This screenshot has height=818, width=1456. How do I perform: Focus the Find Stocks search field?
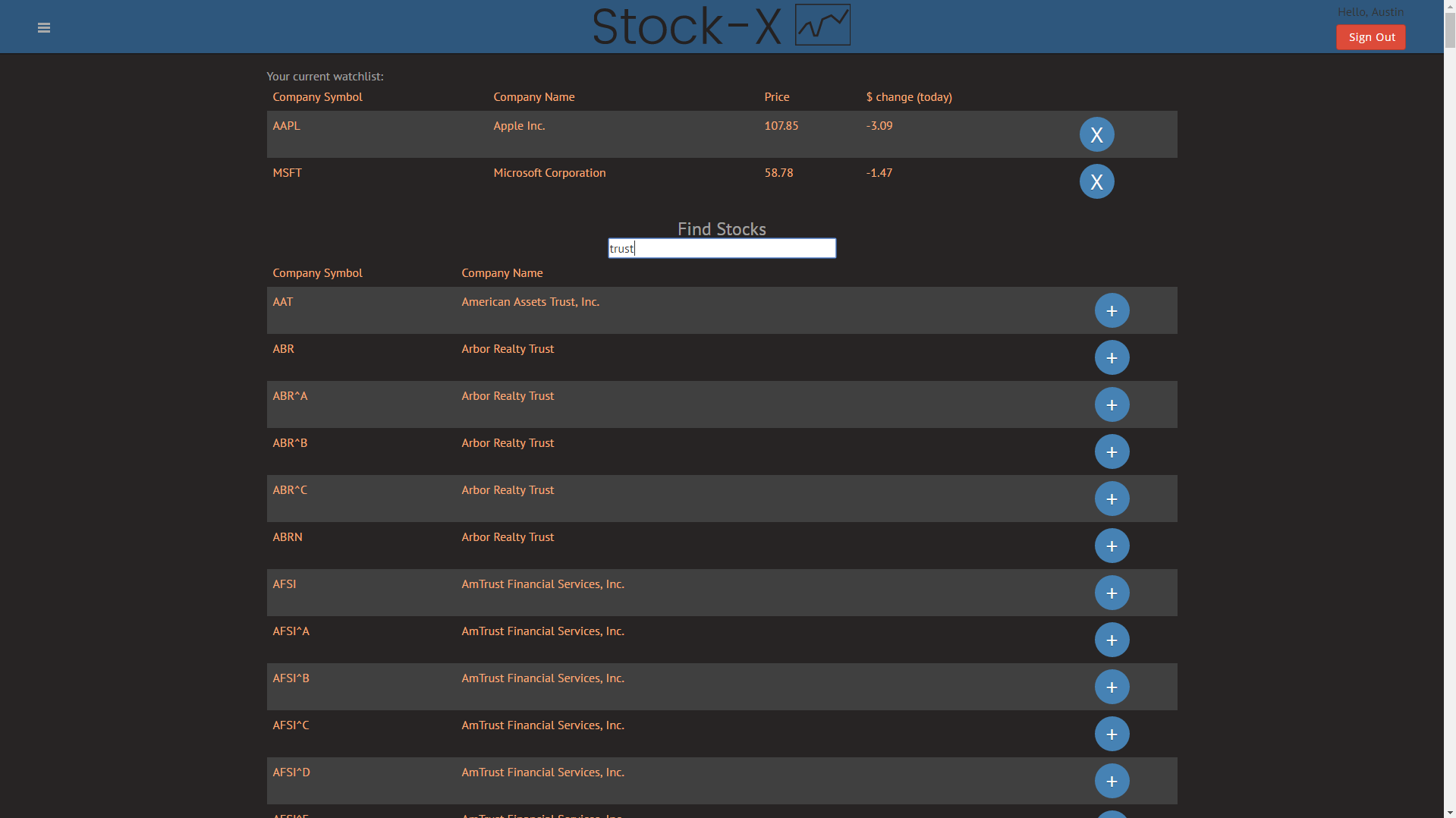pyautogui.click(x=722, y=248)
